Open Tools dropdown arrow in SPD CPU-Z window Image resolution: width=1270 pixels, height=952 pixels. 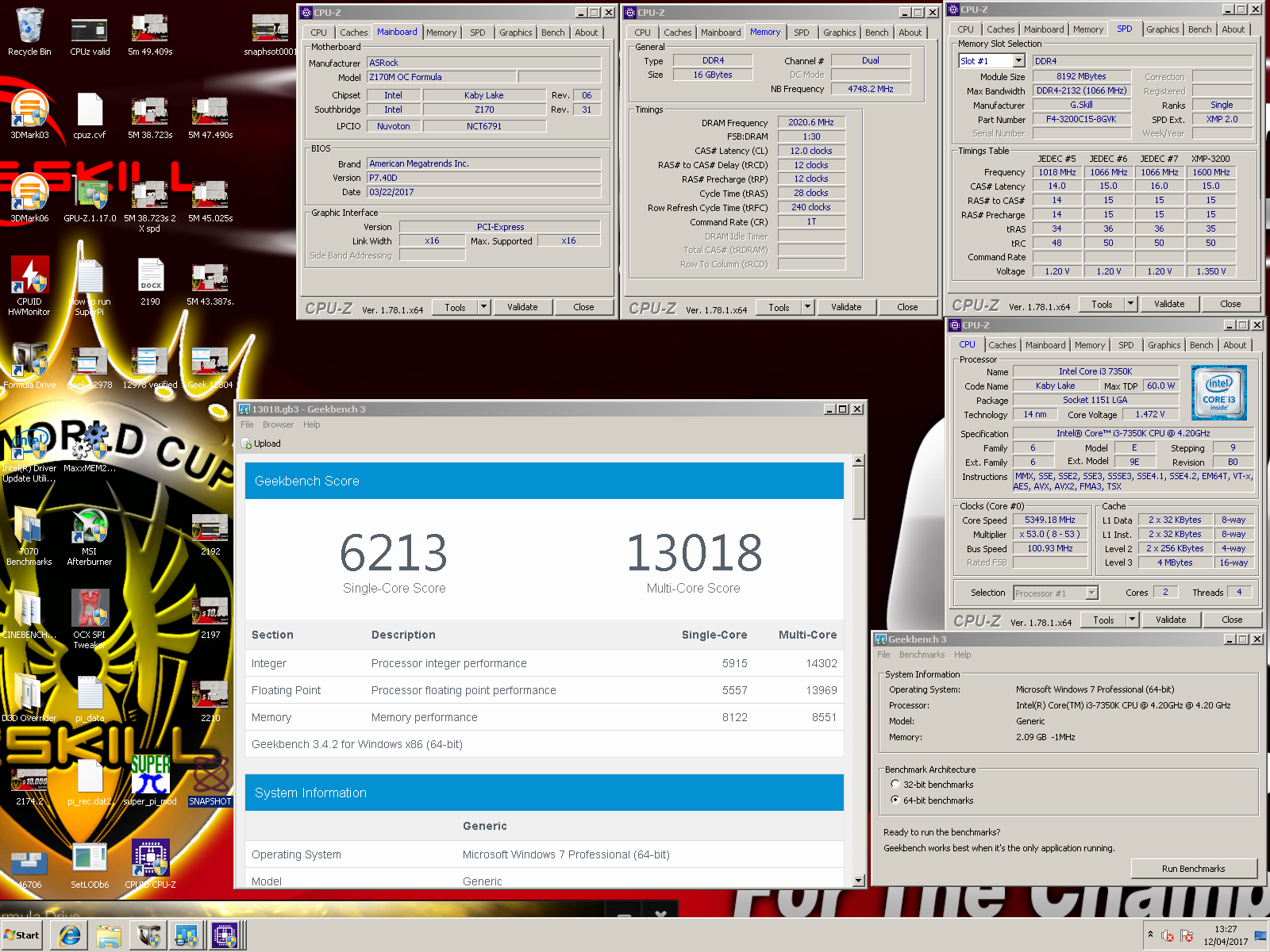click(x=1131, y=304)
